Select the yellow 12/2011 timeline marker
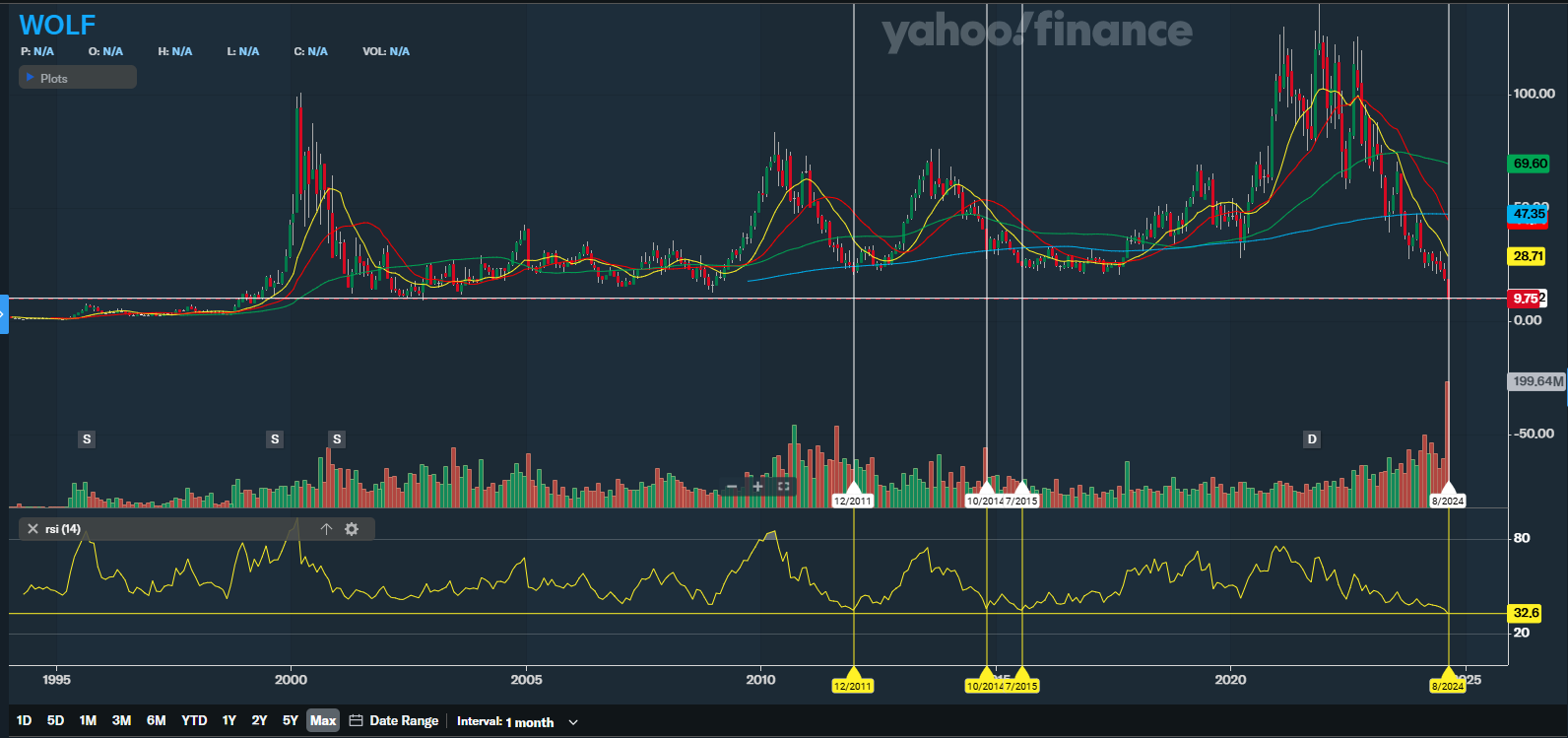Viewport: 1568px width, 738px height. pyautogui.click(x=852, y=686)
